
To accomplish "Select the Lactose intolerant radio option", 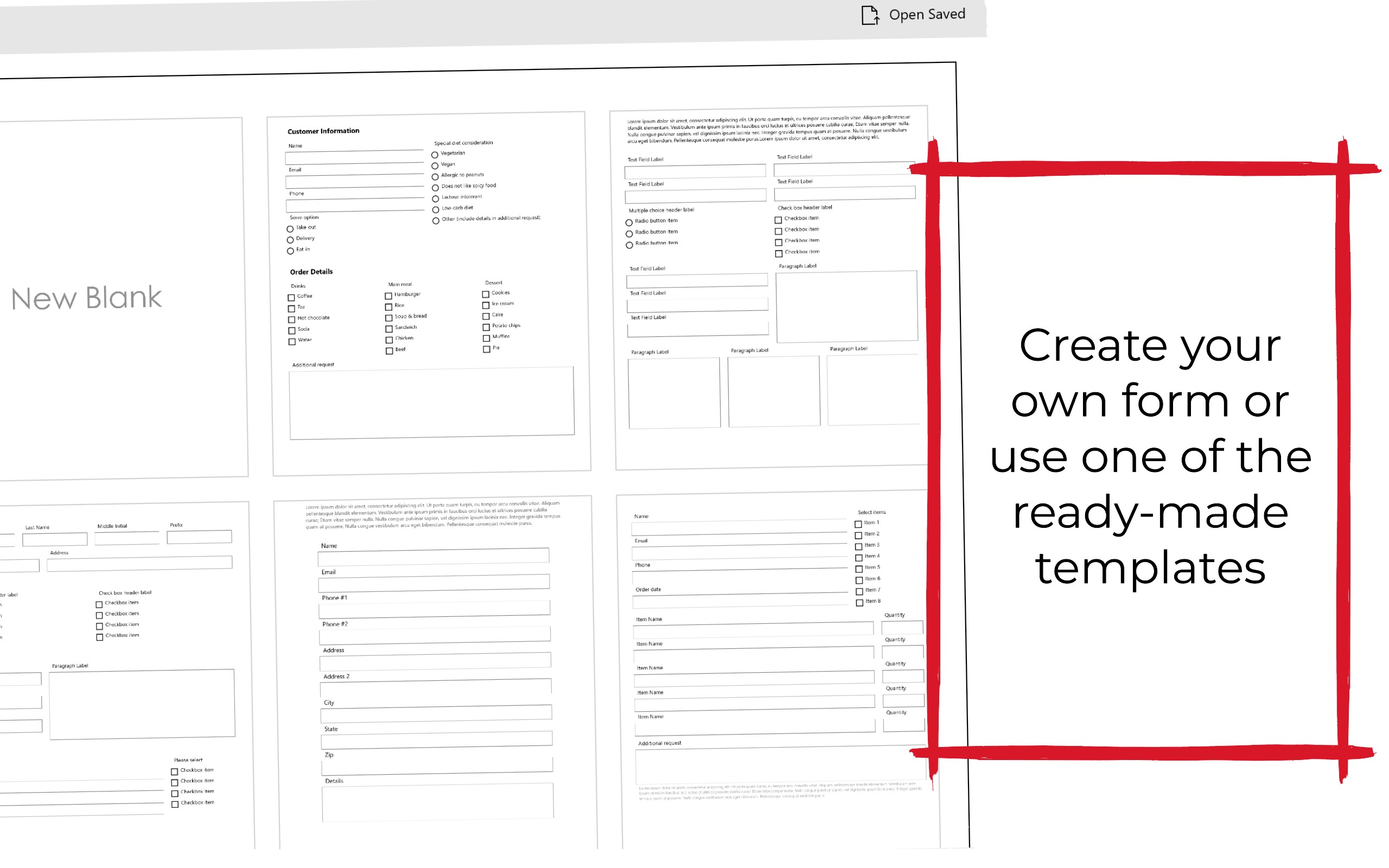I will [436, 199].
